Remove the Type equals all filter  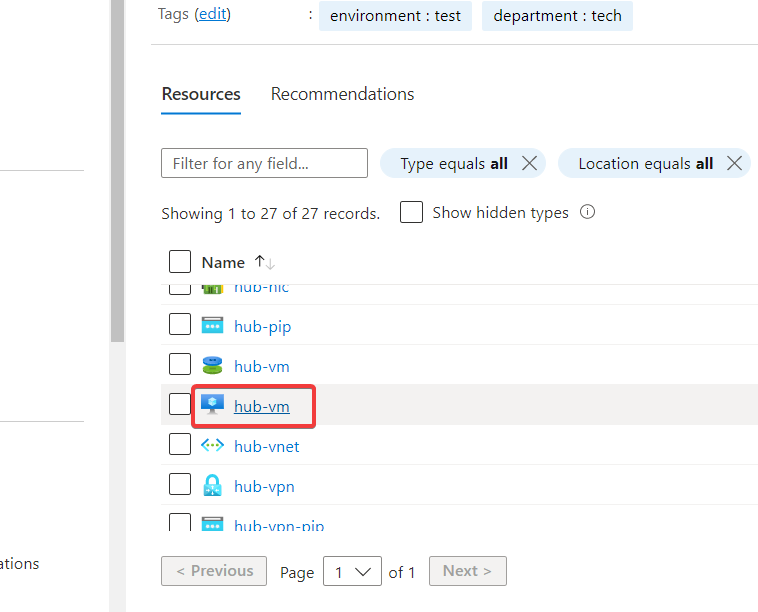pos(530,163)
